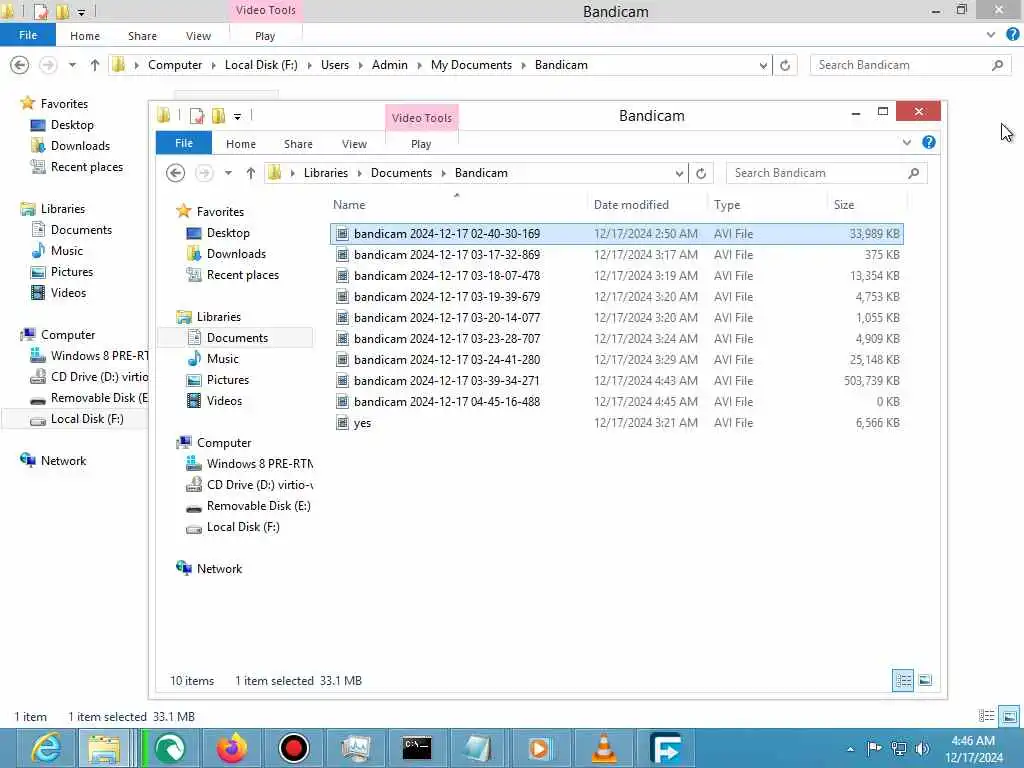Click Action Center flag tray icon
Image resolution: width=1024 pixels, height=768 pixels.
(x=874, y=748)
